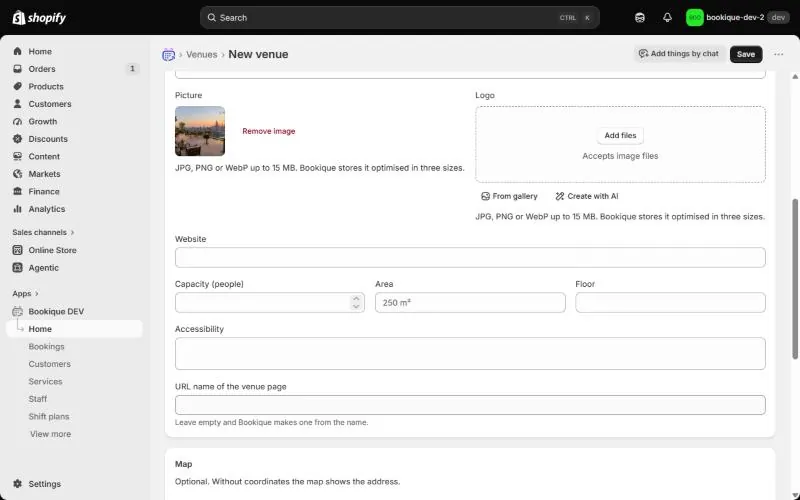800x500 pixels.
Task: Go back to Venues breadcrumb
Action: click(202, 54)
